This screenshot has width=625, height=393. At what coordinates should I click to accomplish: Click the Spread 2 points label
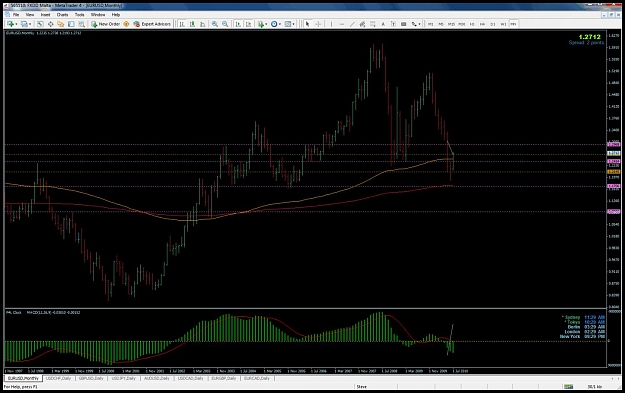586,43
